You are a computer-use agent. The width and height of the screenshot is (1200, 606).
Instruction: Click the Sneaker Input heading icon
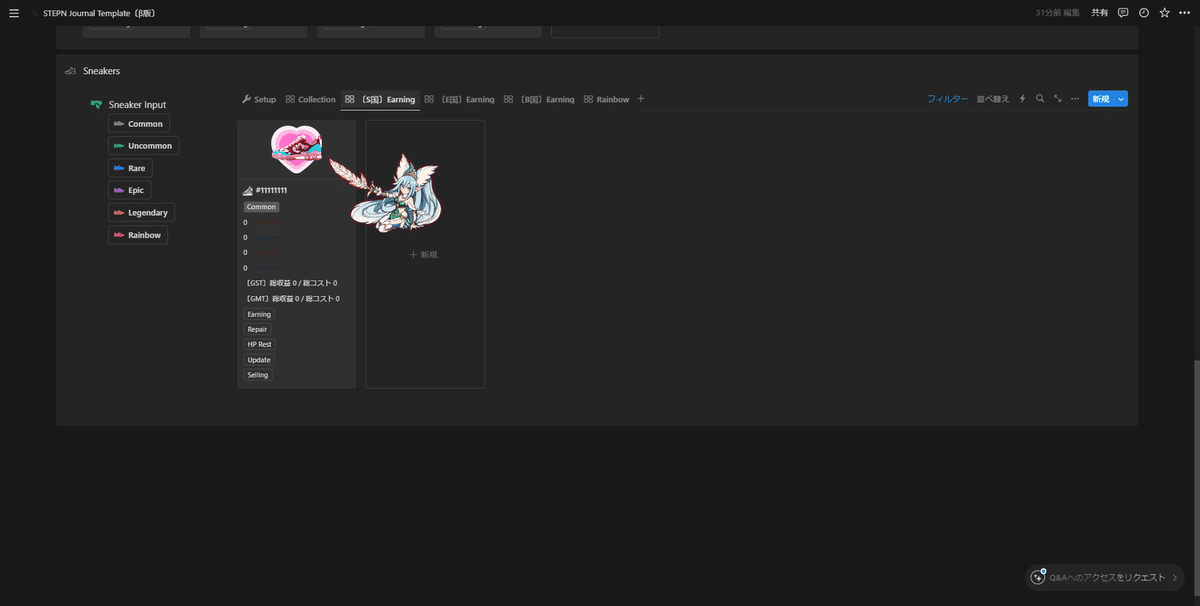click(96, 104)
